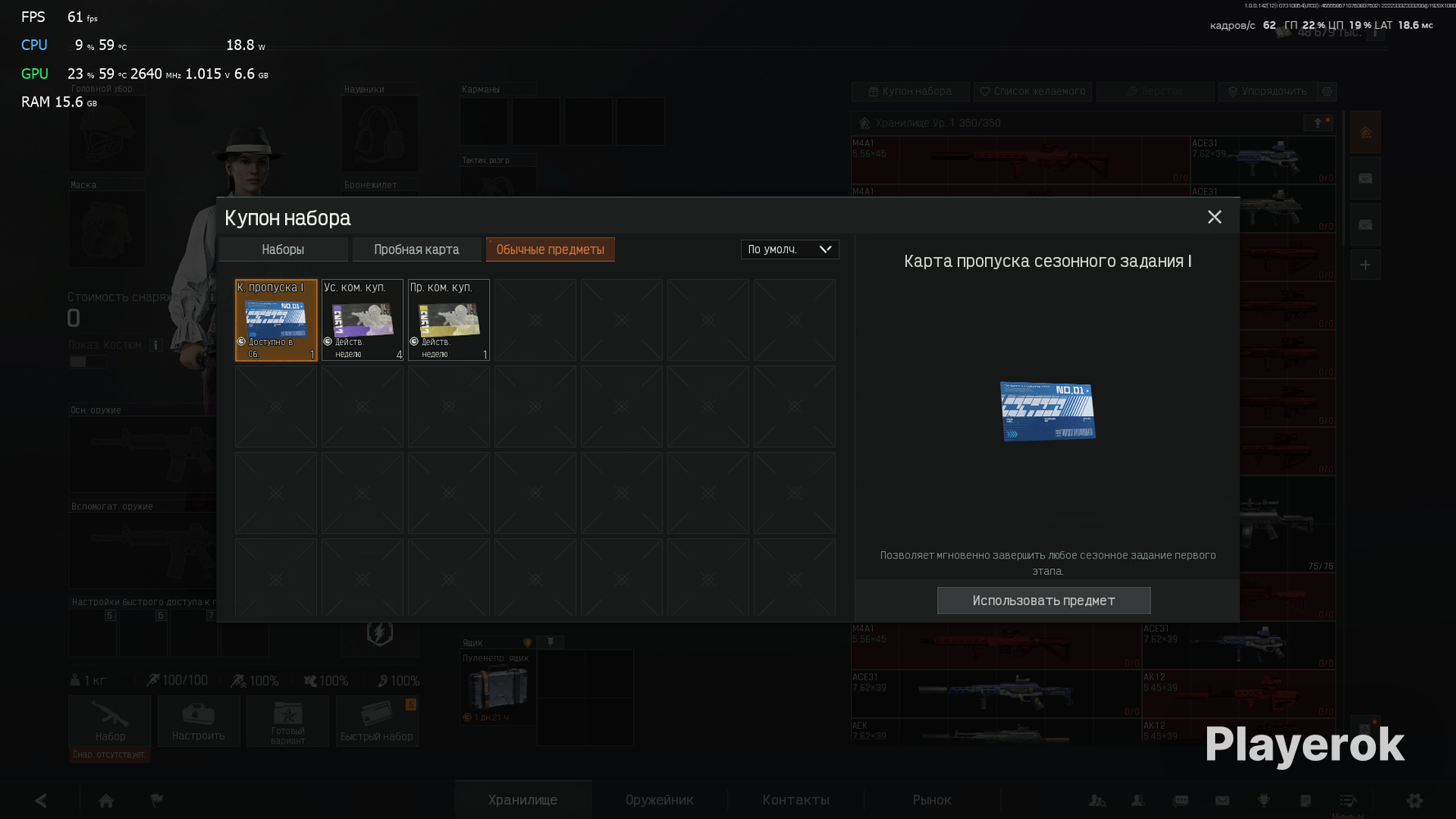The image size is (1456, 819).
Task: Click the lightning shield badge icon
Action: click(x=380, y=632)
